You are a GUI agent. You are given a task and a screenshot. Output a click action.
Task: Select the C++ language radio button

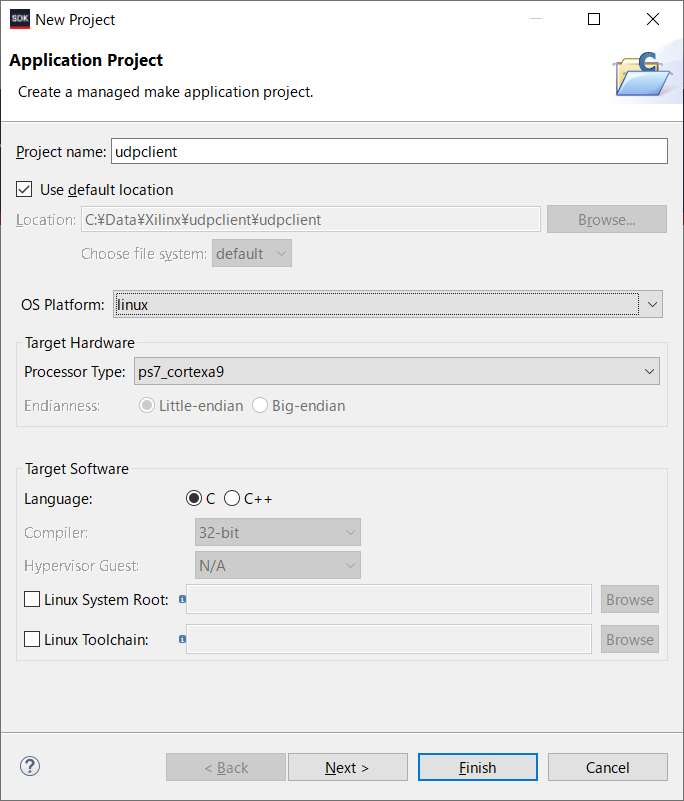pos(232,498)
